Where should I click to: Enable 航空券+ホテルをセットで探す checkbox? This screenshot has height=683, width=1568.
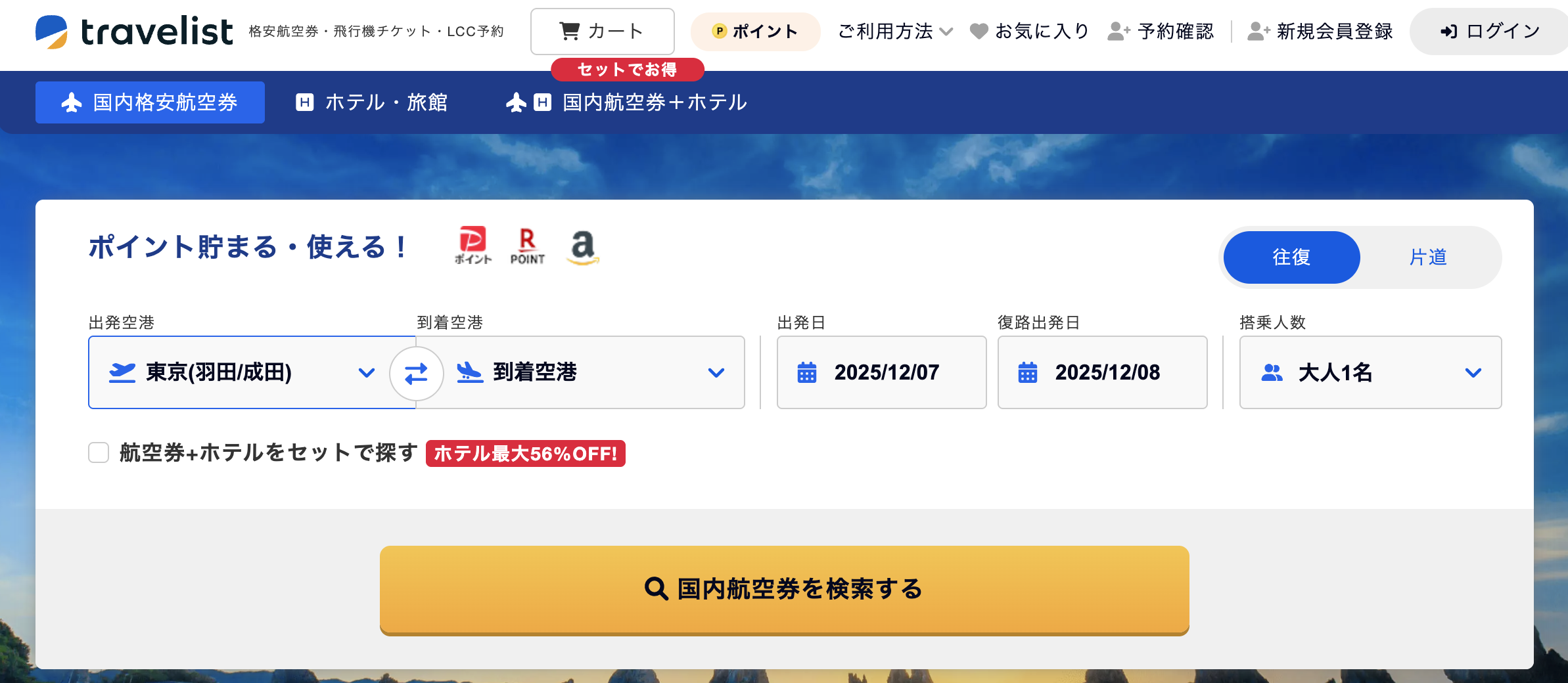99,452
